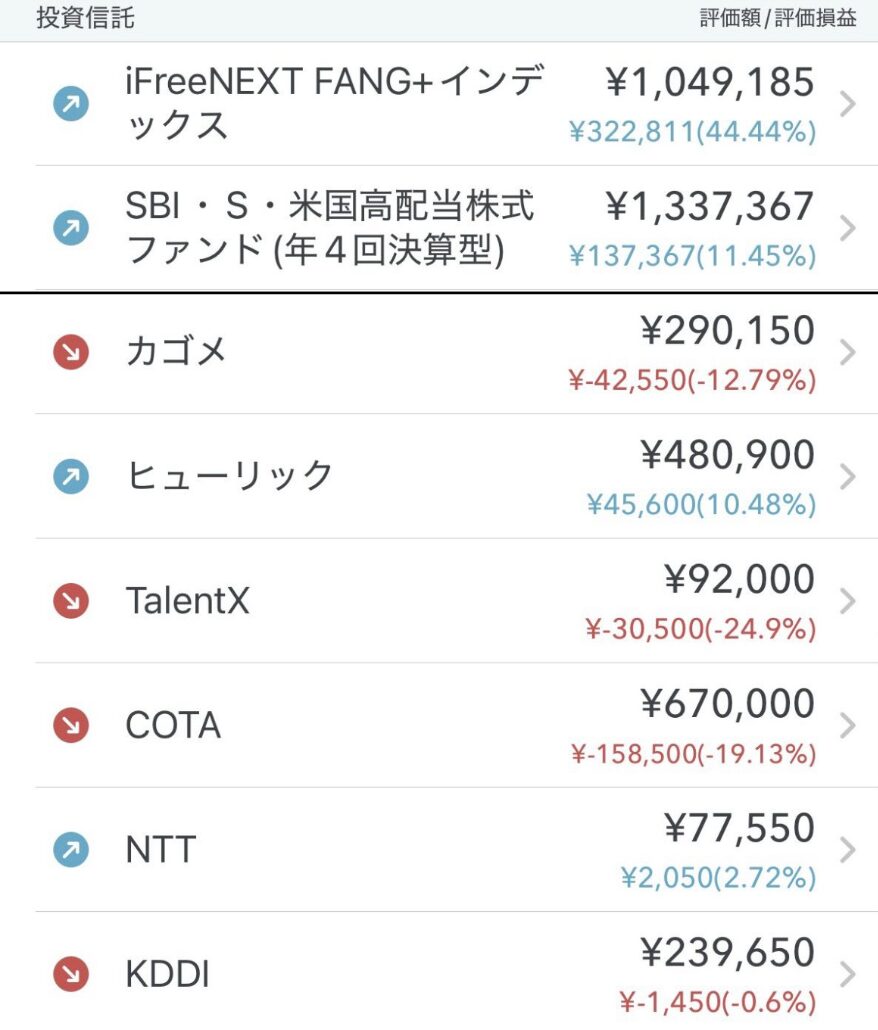
Task: Click the ¥1,337,367 valuation amount
Action: [x=710, y=207]
